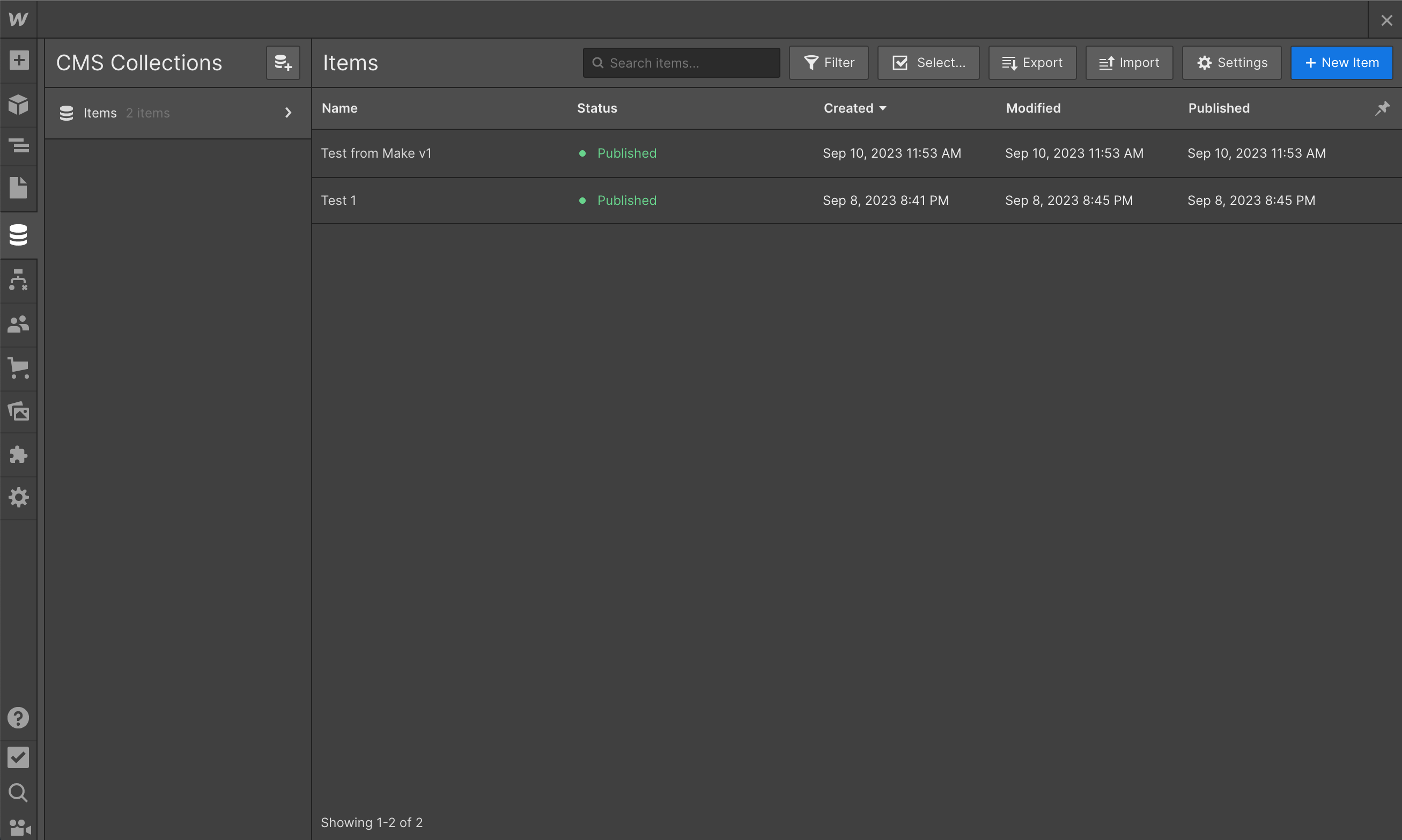Open the Filter options
The image size is (1402, 840).
click(x=829, y=63)
